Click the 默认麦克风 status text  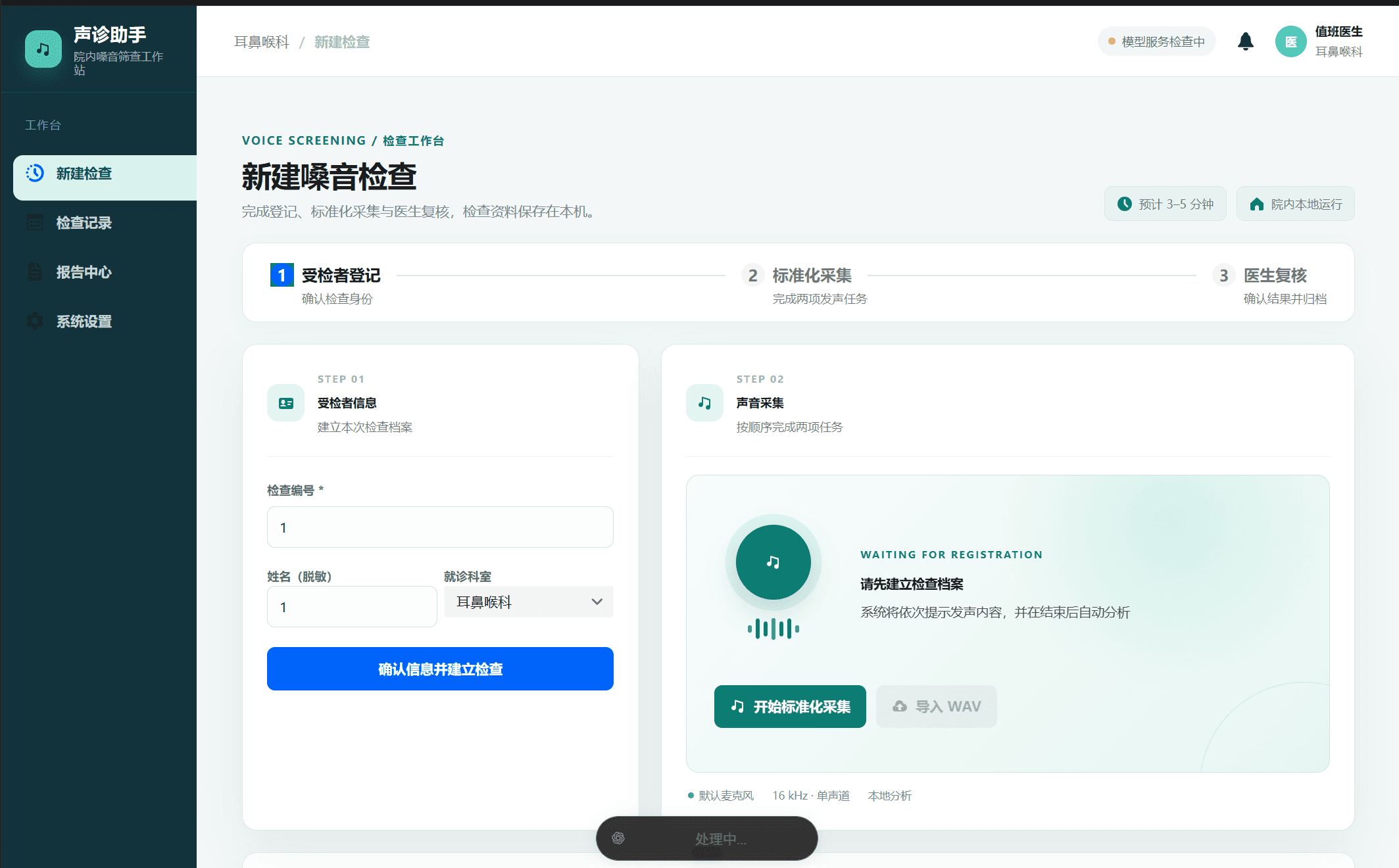(725, 796)
